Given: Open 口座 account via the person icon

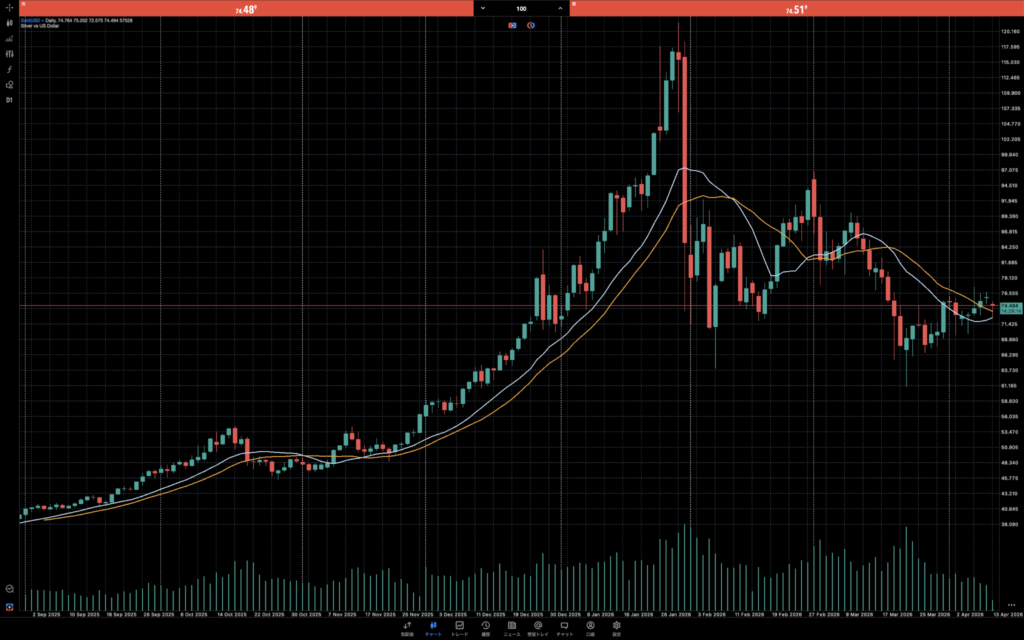Looking at the screenshot, I should (x=592, y=628).
